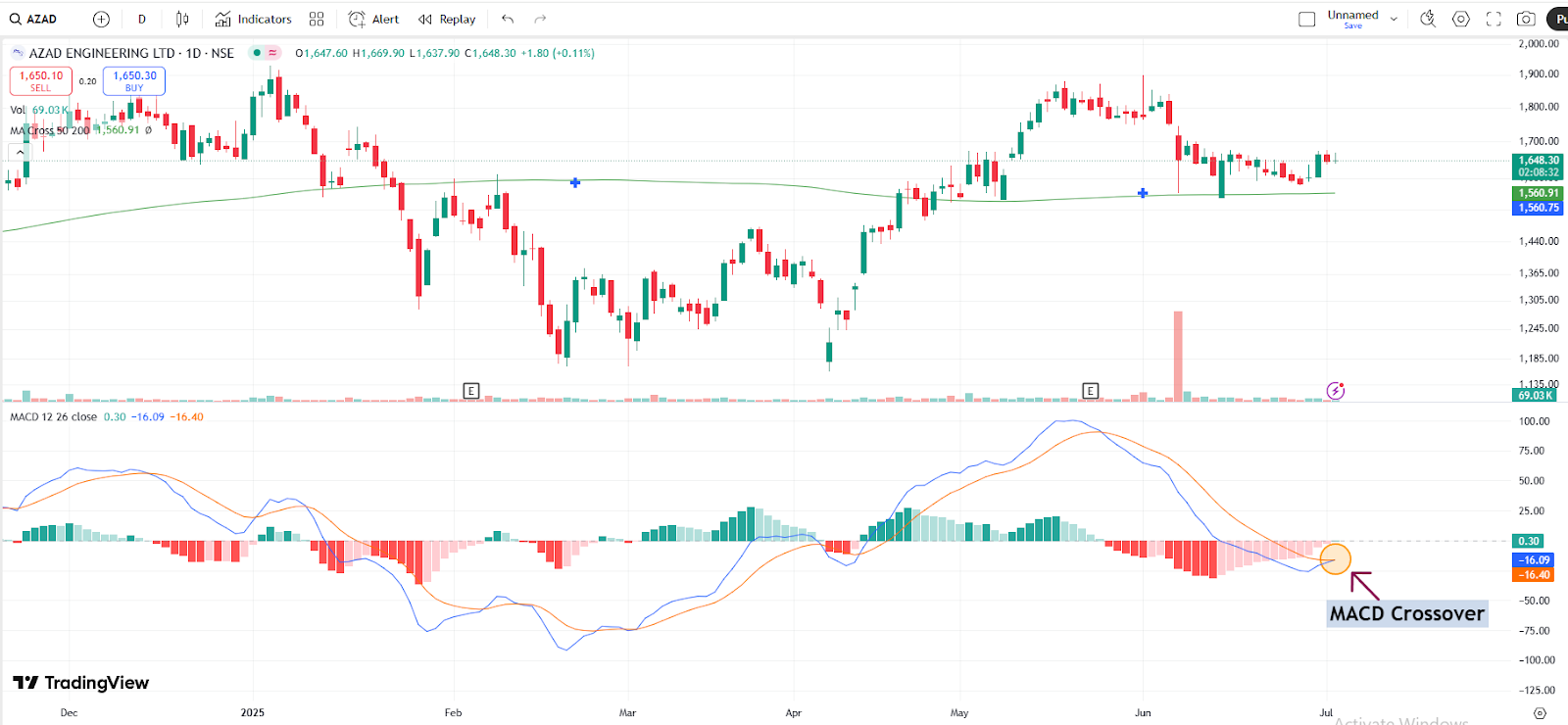Click the Jun label on the time axis
This screenshot has width=1568, height=725.
(1143, 712)
